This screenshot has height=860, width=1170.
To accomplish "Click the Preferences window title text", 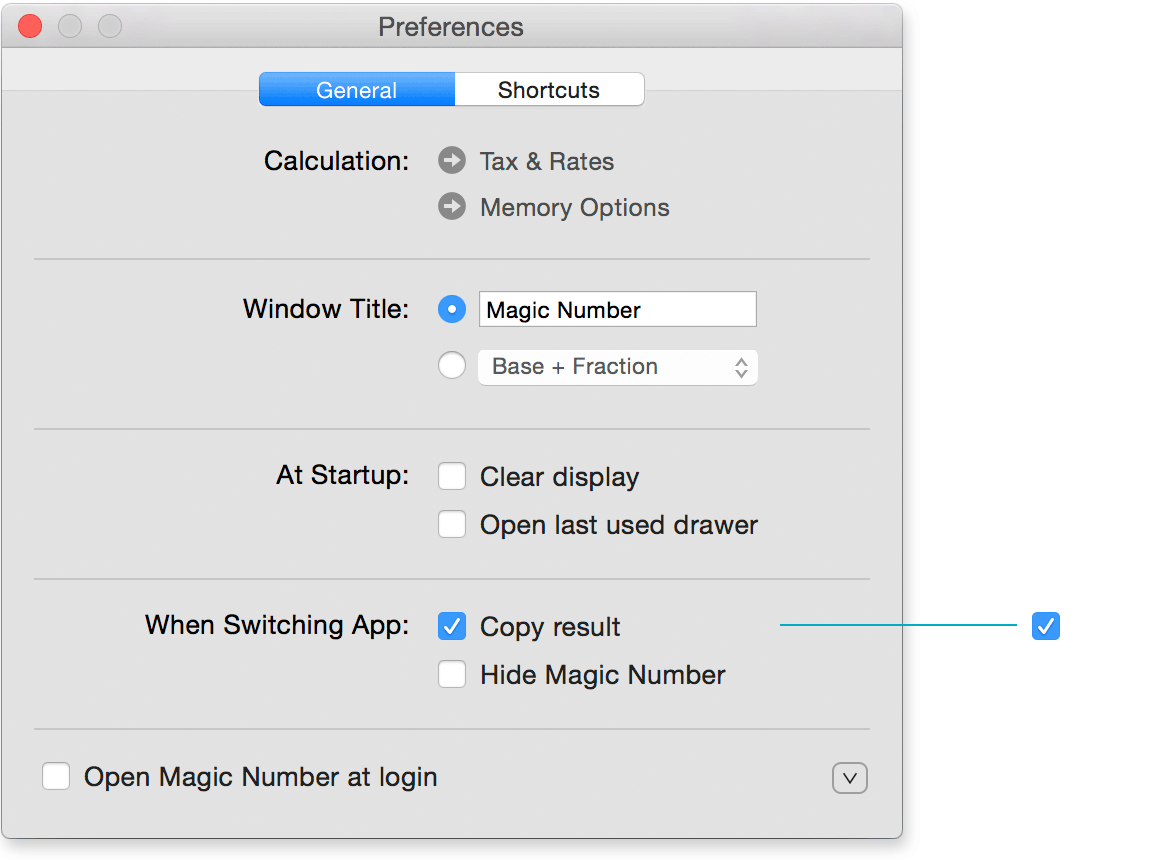I will pyautogui.click(x=451, y=27).
